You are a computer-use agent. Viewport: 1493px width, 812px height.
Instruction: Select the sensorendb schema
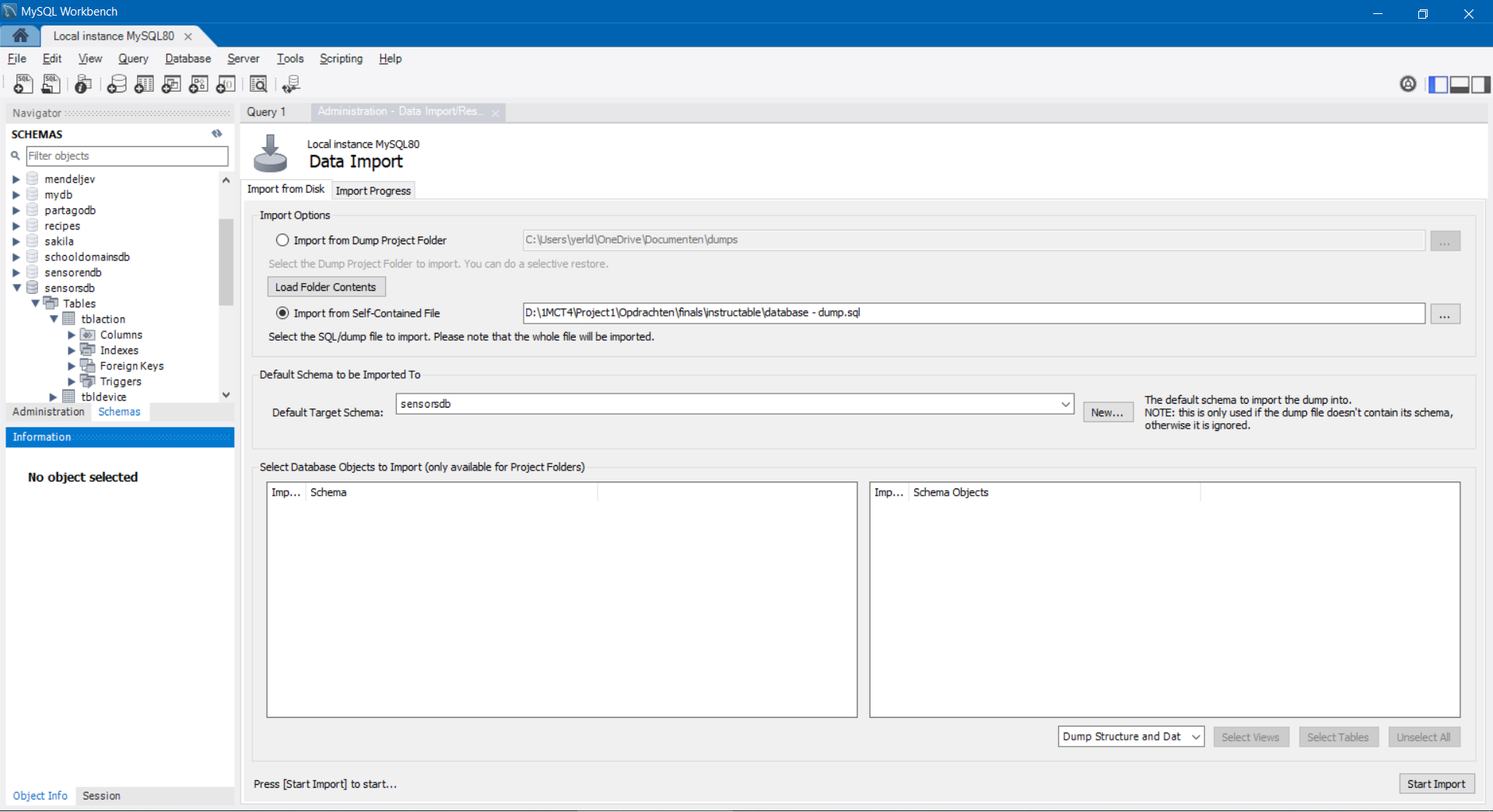click(x=73, y=272)
